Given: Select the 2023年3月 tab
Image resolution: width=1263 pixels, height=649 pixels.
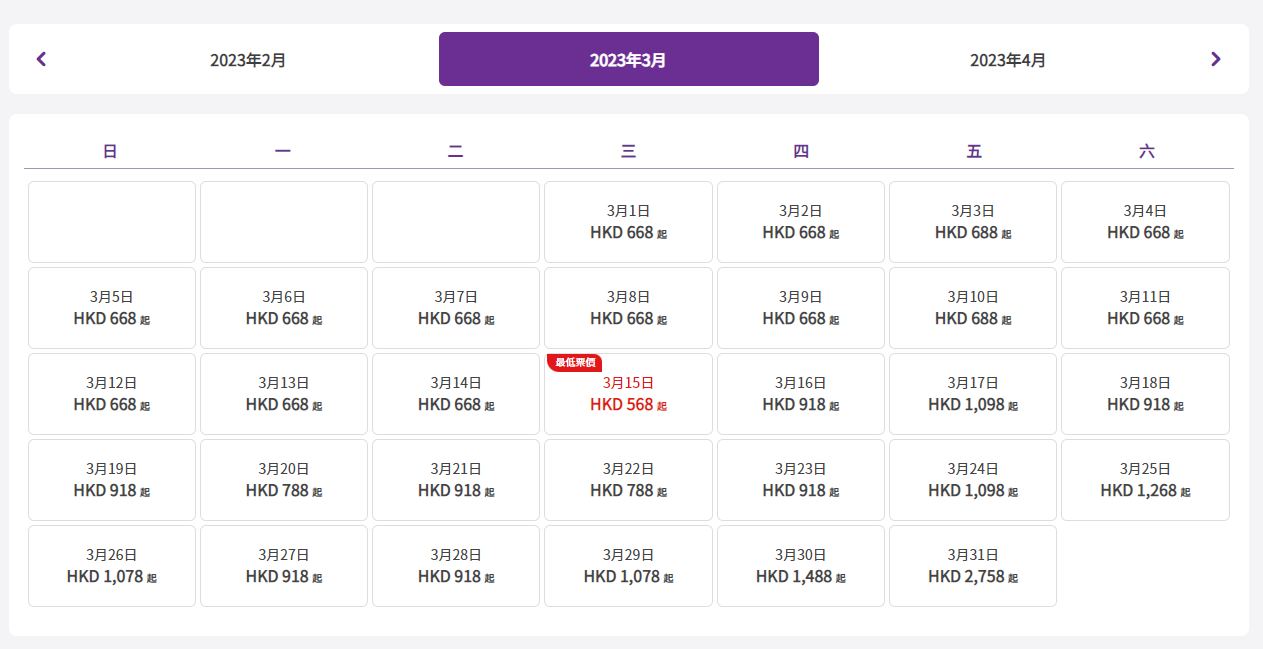Looking at the screenshot, I should (628, 60).
